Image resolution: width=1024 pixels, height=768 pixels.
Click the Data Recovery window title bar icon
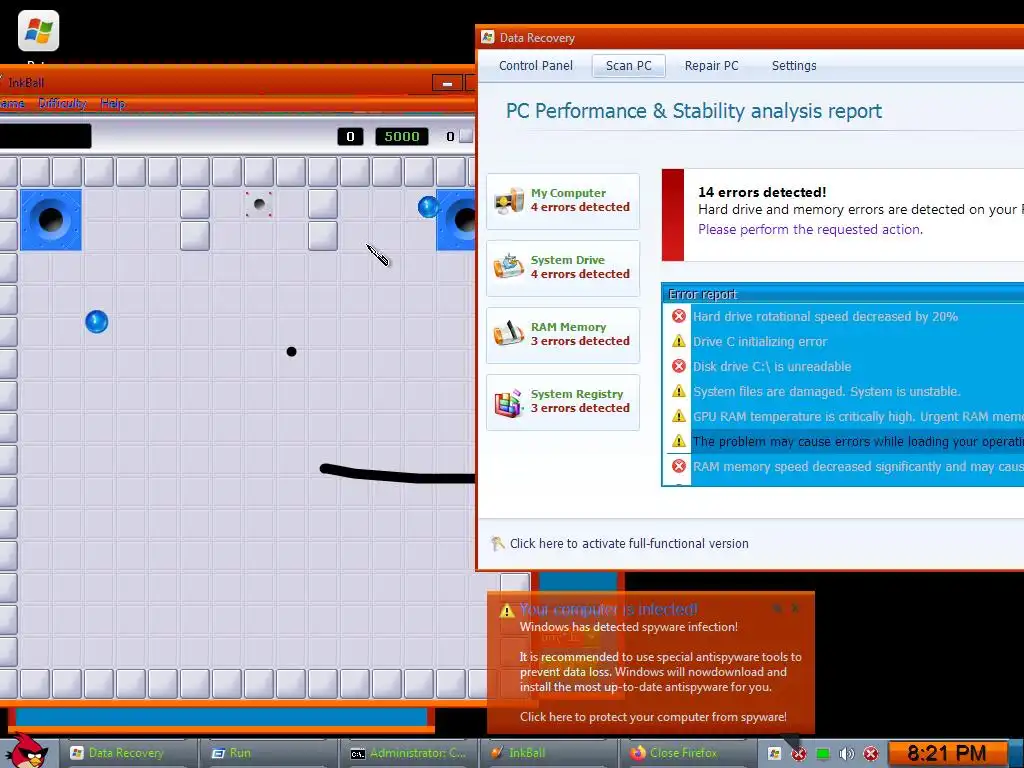click(x=488, y=37)
